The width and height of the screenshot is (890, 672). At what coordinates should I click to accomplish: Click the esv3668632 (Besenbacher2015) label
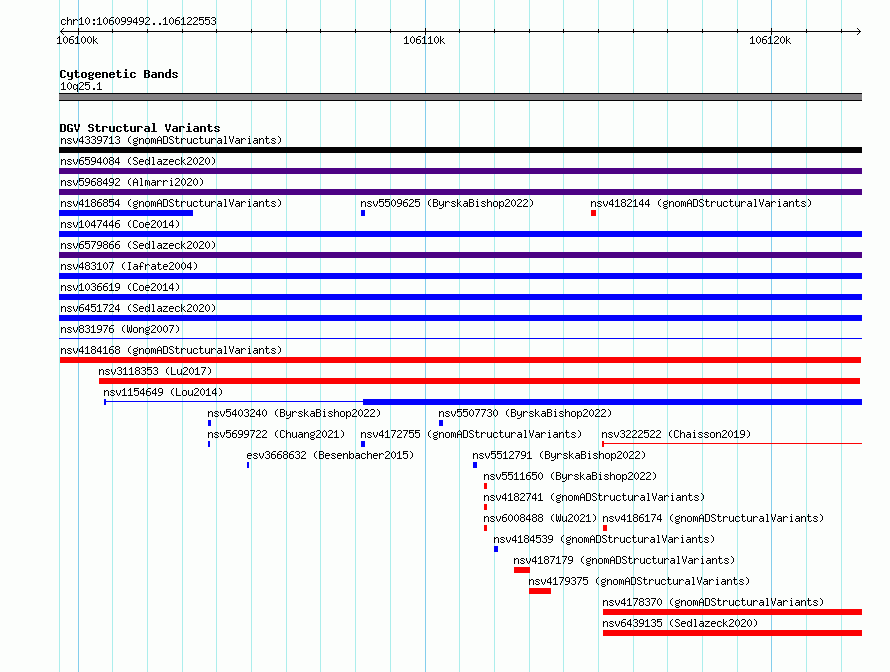point(330,455)
